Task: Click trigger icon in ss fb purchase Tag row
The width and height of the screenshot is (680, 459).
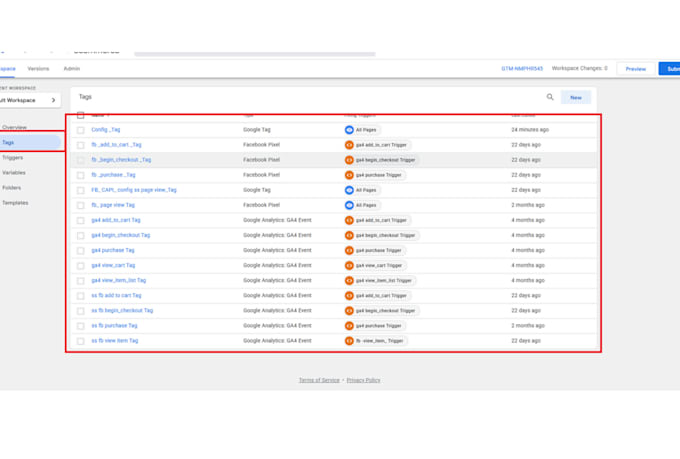Action: click(349, 326)
